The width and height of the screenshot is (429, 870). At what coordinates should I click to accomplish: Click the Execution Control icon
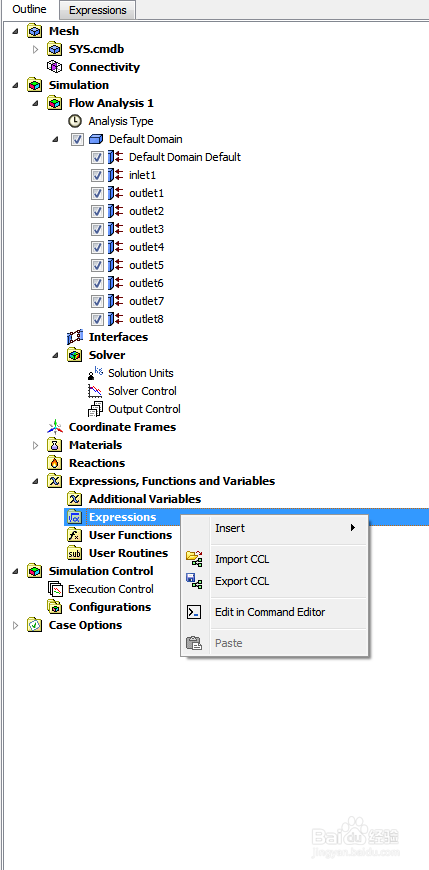point(55,589)
